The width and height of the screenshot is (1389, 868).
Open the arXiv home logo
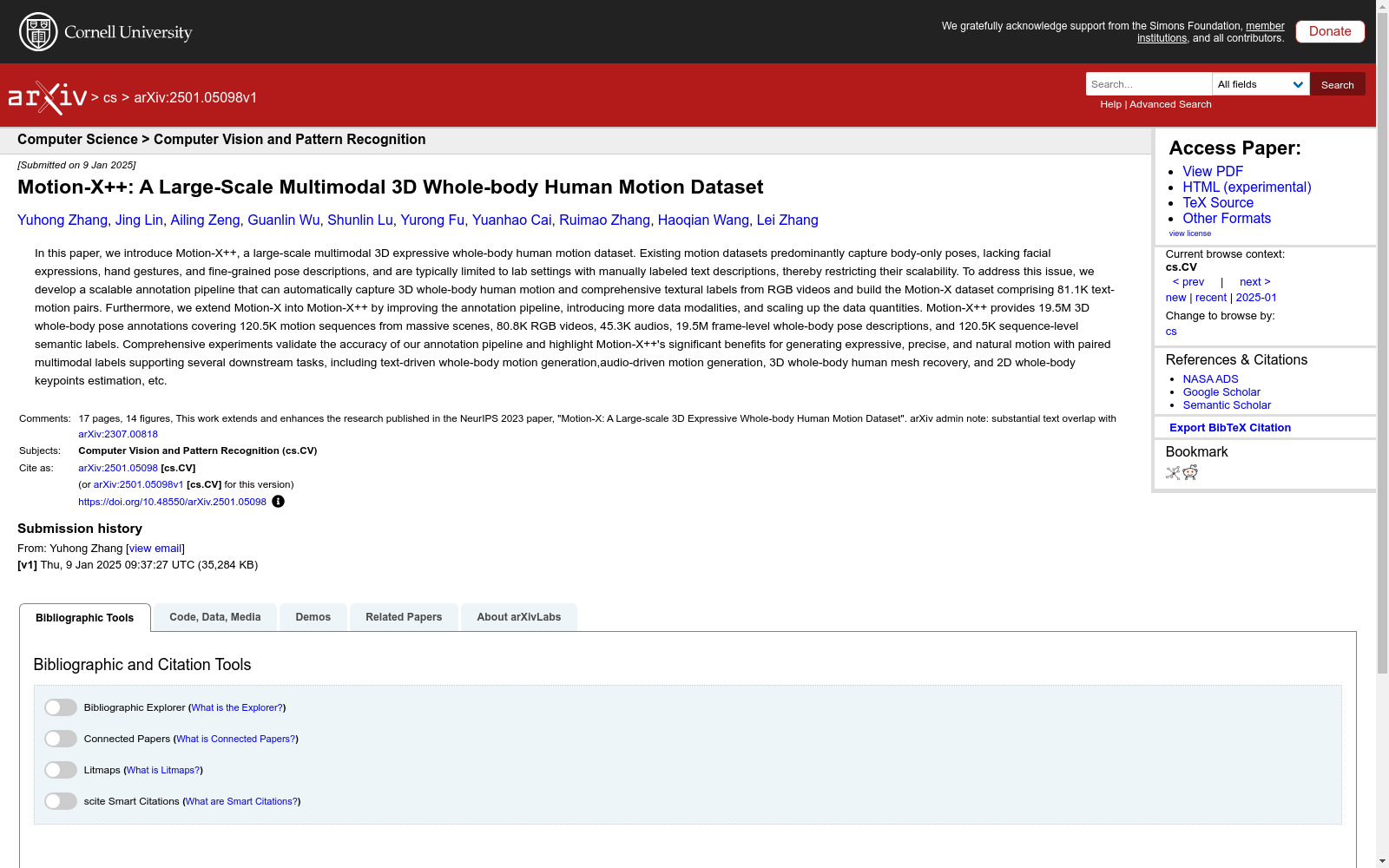(48, 98)
